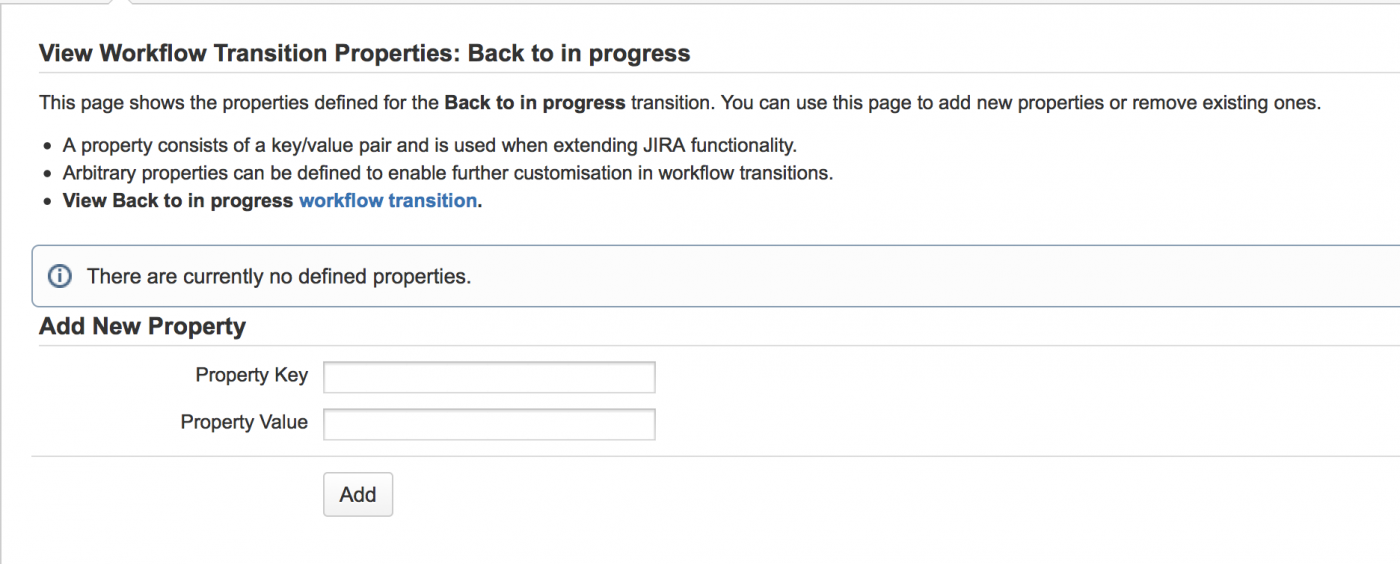The width and height of the screenshot is (1400, 564).
Task: Click the Property Value label
Action: click(x=244, y=422)
